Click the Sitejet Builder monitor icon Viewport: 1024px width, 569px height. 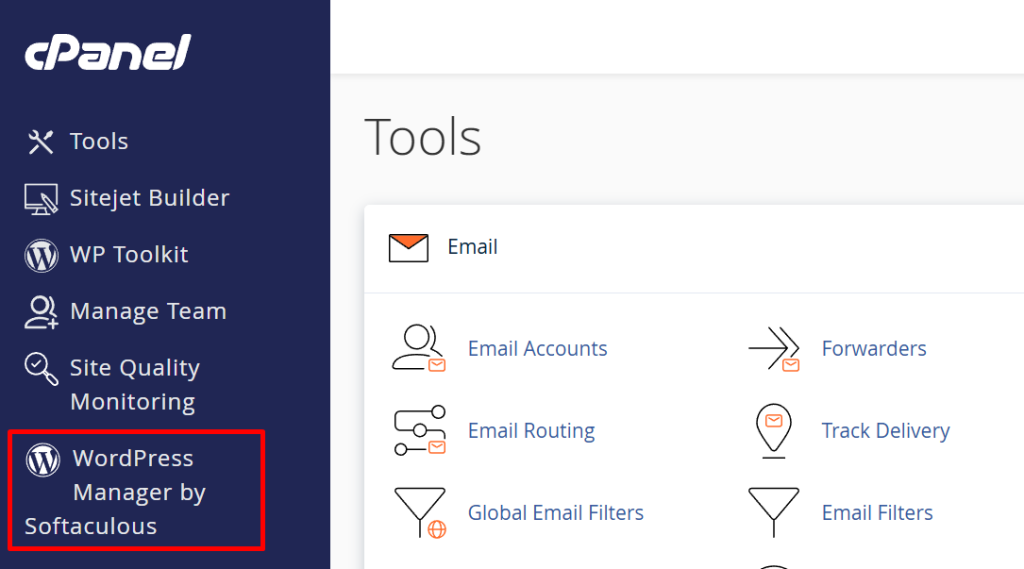coord(41,199)
